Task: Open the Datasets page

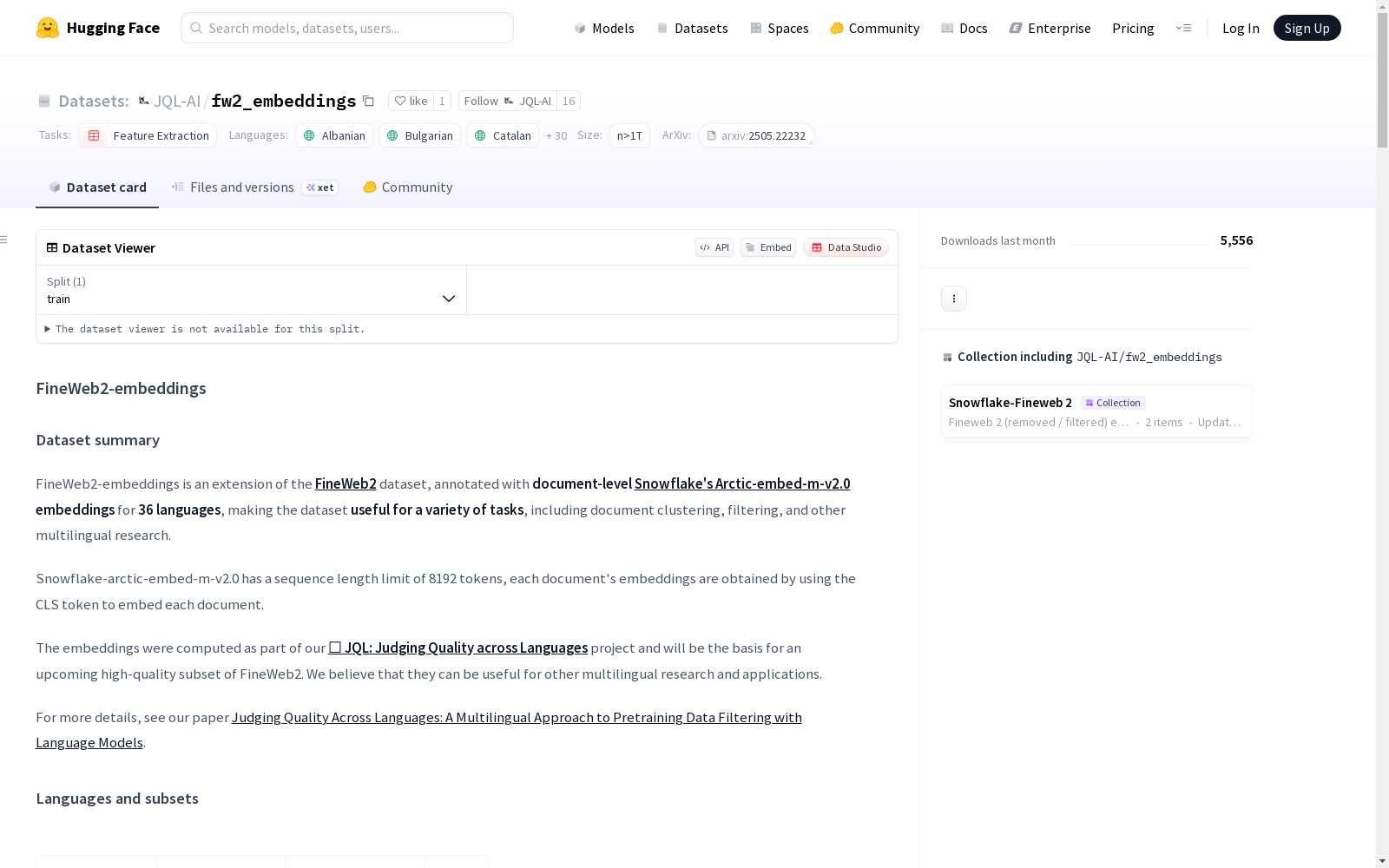Action: pos(692,28)
